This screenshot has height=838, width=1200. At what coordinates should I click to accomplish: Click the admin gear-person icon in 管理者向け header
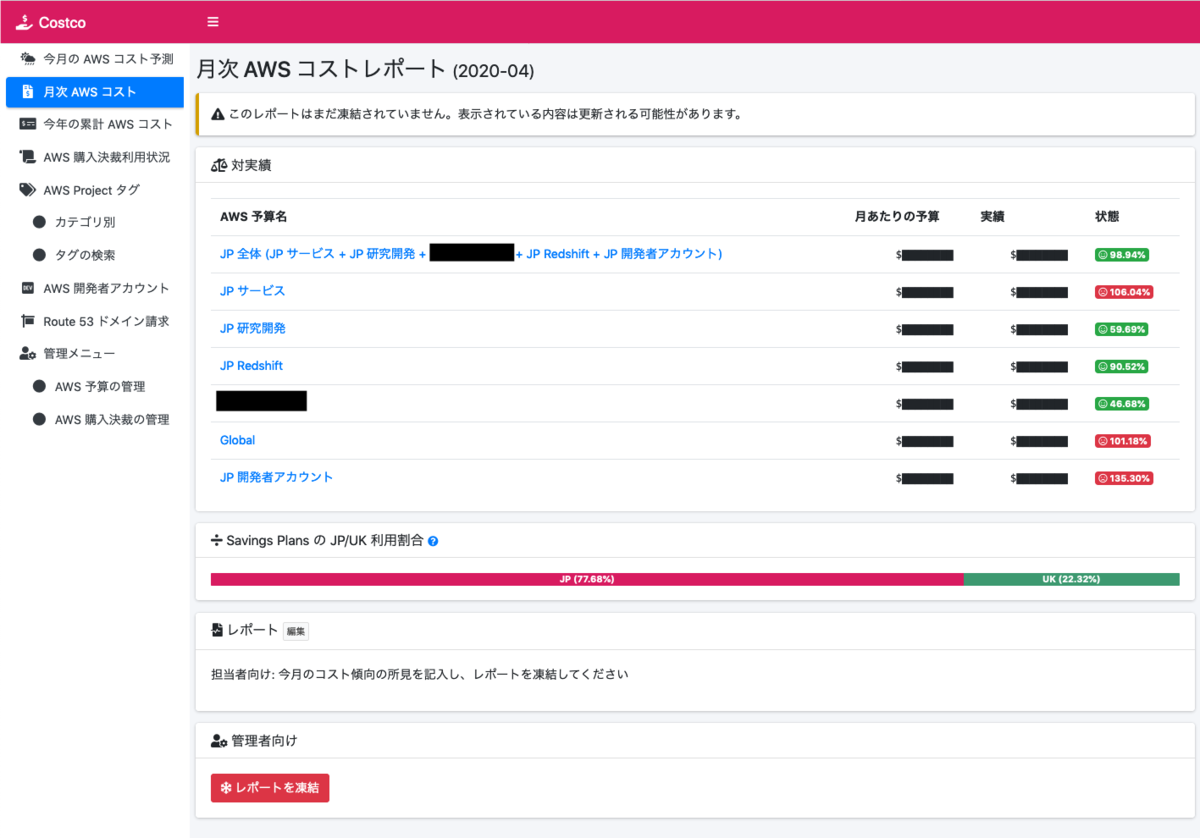(217, 740)
